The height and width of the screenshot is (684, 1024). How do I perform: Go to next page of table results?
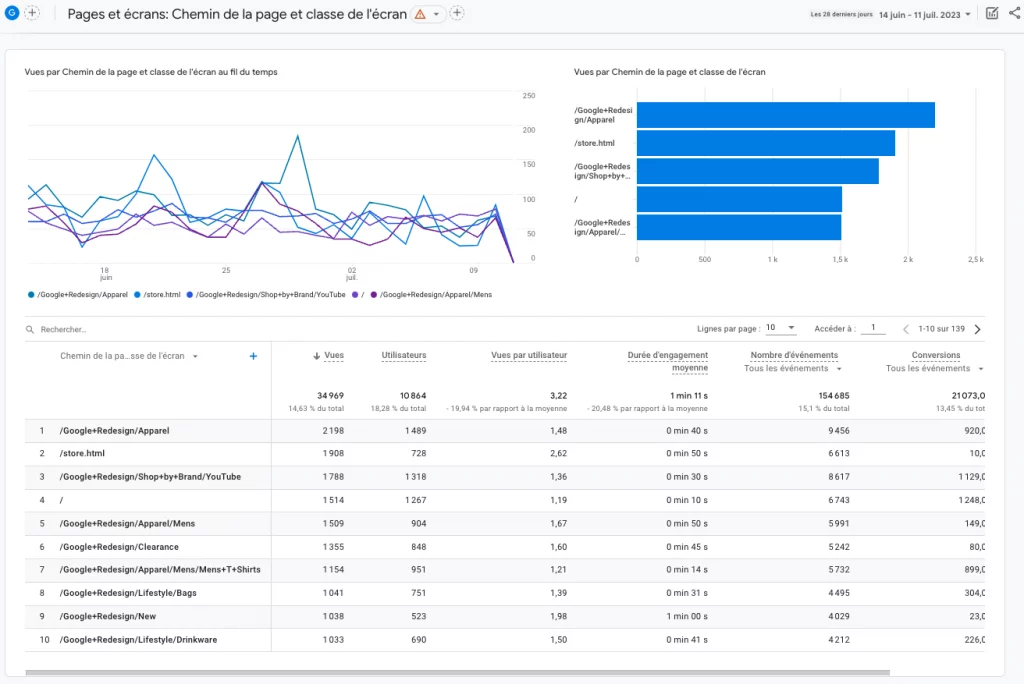tap(977, 329)
